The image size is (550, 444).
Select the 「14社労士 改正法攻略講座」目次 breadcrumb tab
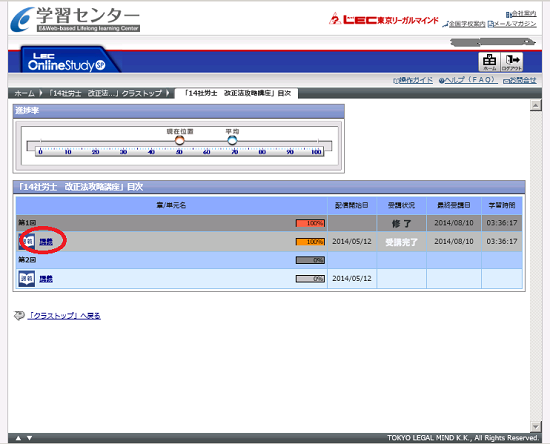point(237,93)
